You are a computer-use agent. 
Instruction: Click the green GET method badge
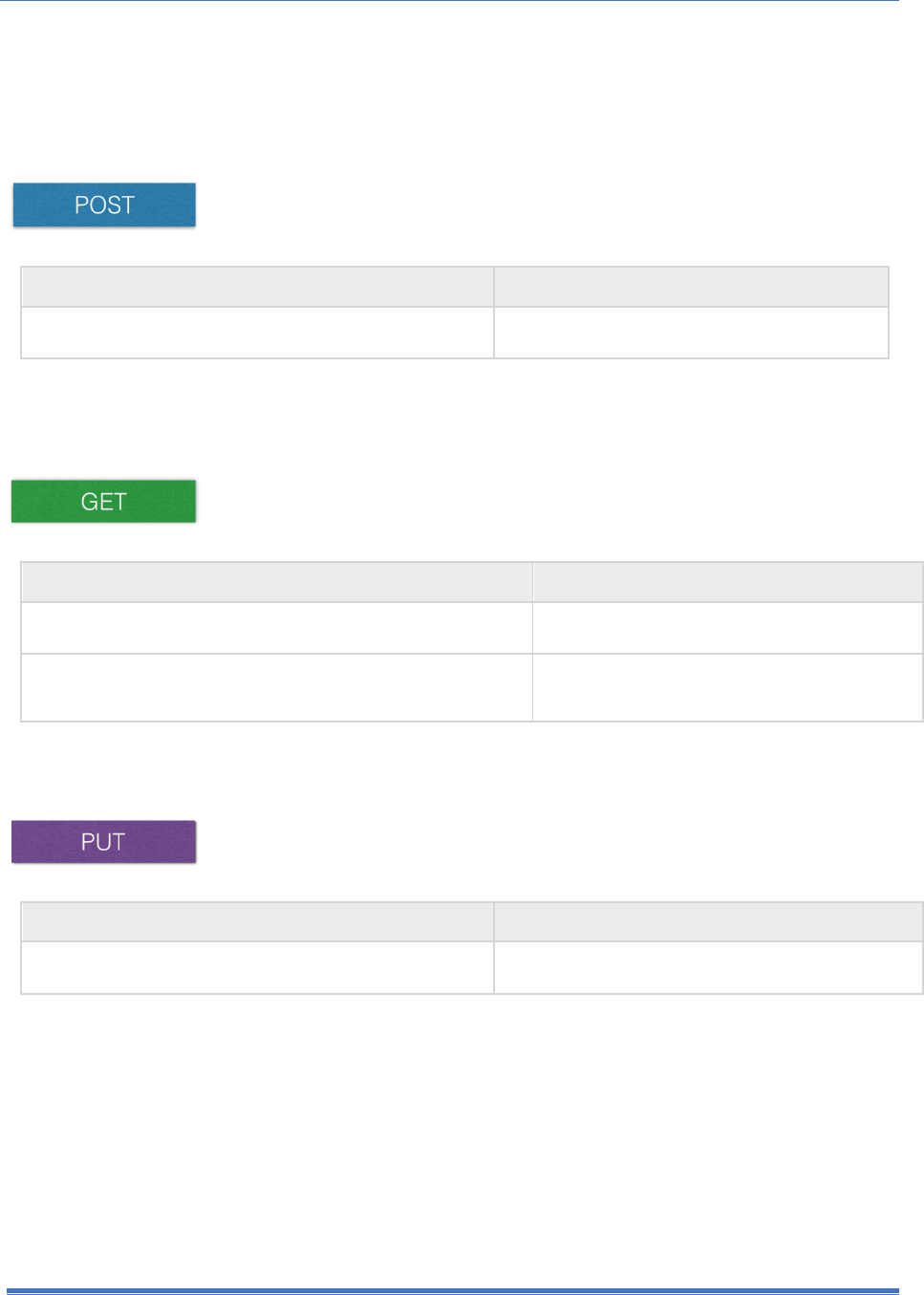[103, 501]
